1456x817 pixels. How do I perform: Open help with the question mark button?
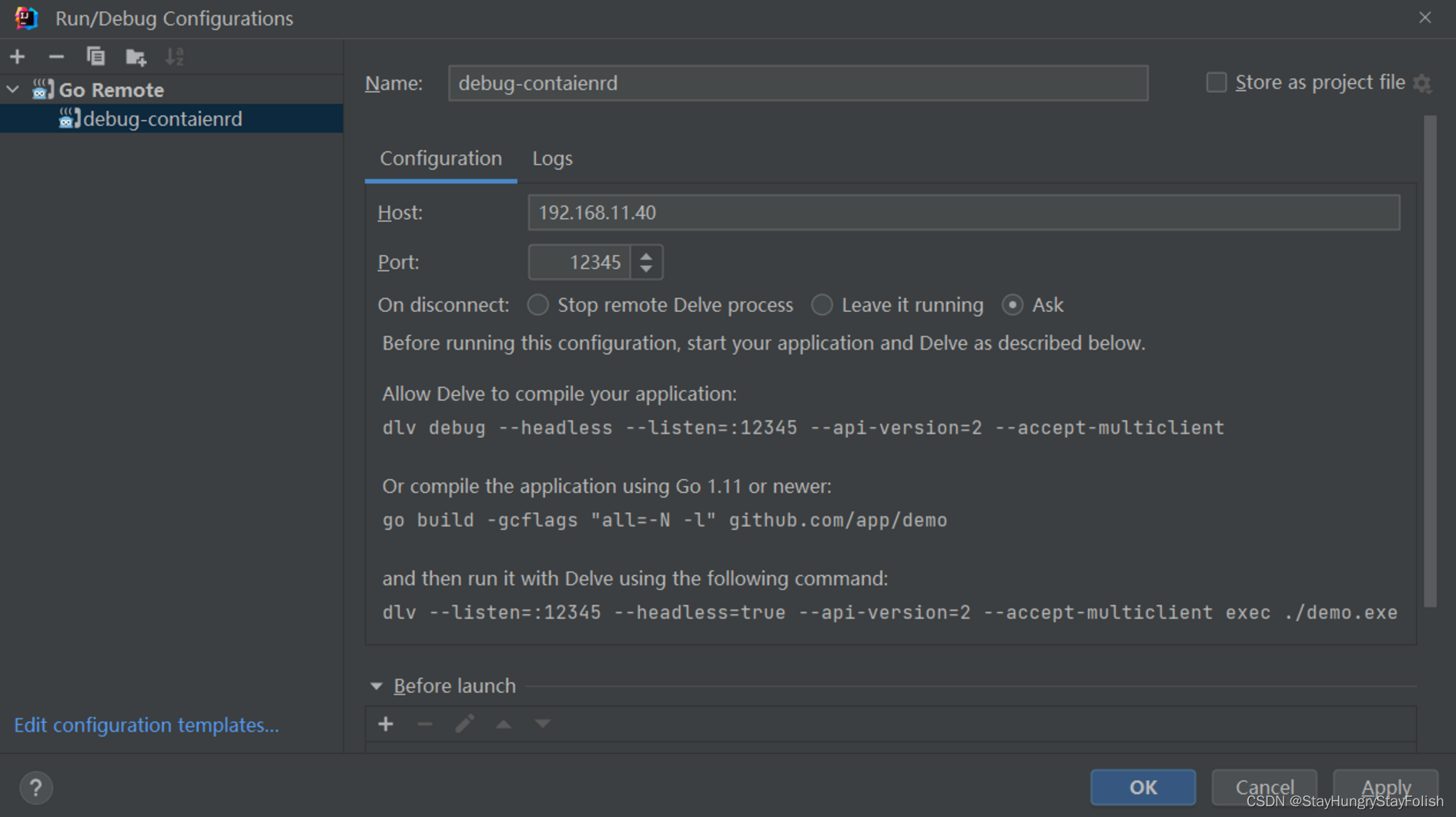(x=35, y=788)
